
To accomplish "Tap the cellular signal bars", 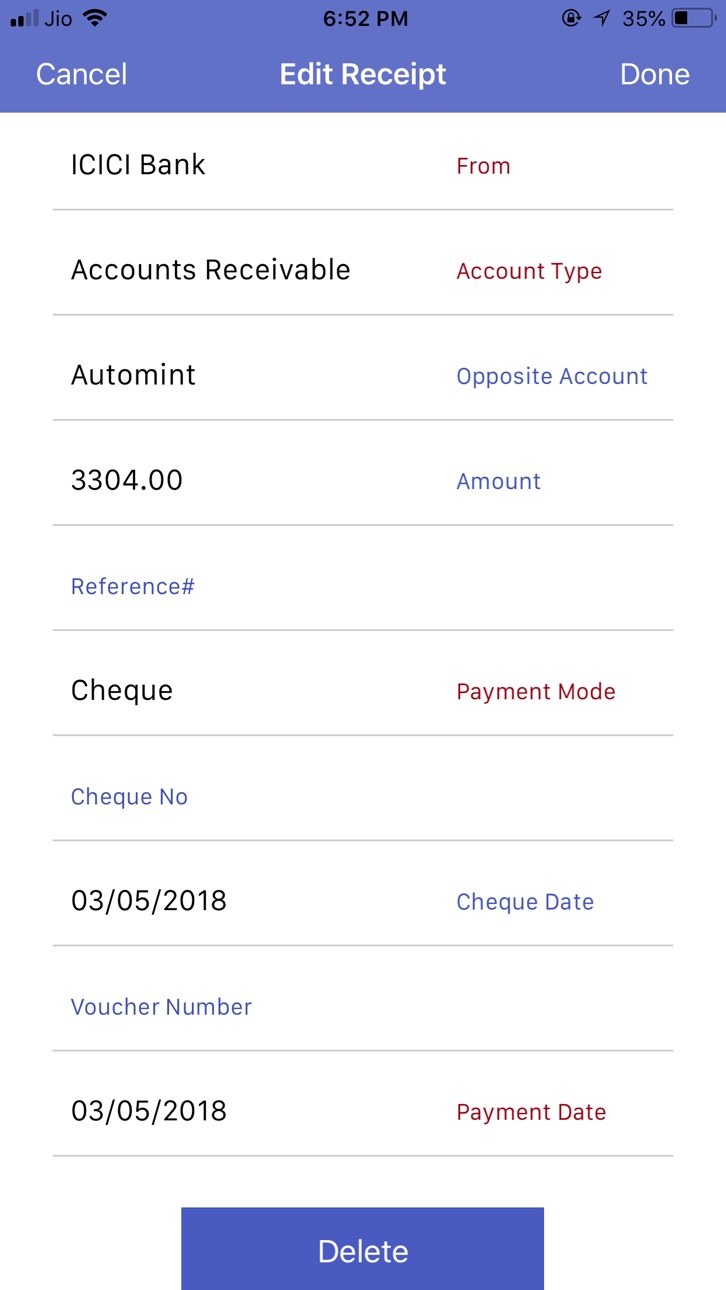I will tap(23, 19).
